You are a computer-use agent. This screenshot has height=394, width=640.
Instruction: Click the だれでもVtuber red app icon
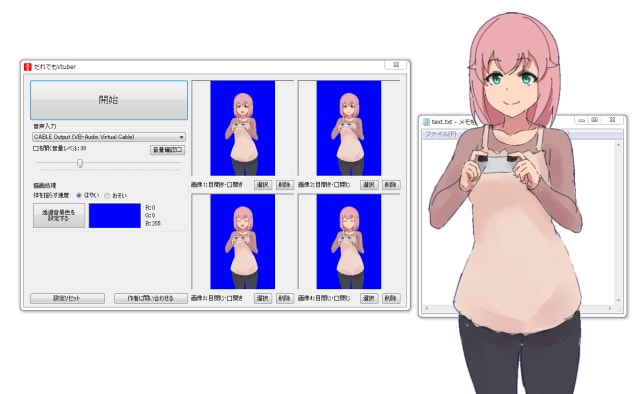(x=28, y=67)
